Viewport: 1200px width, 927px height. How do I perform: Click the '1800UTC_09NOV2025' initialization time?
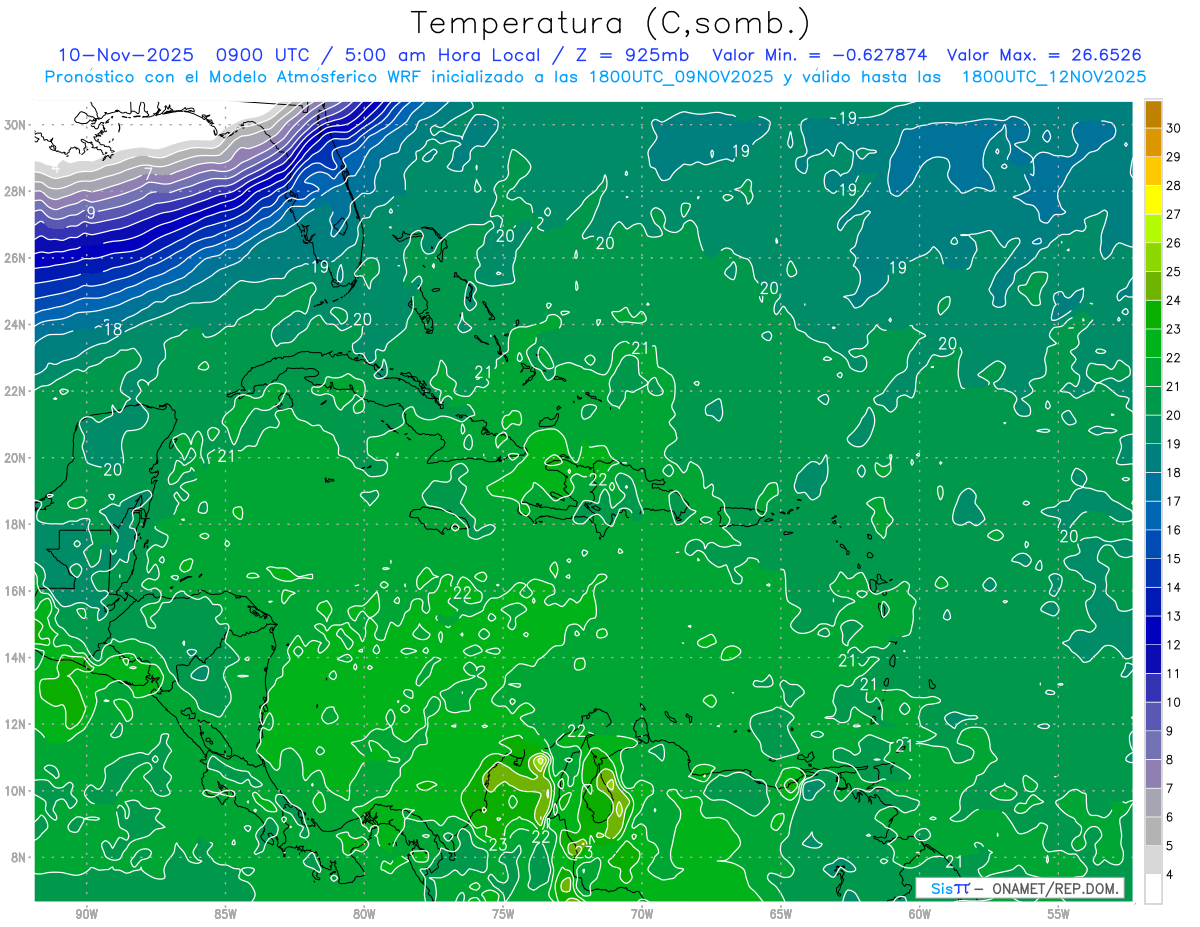coord(678,77)
